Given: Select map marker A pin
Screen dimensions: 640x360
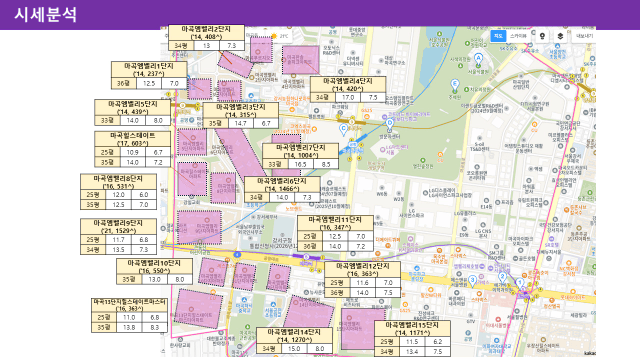Looking at the screenshot, I should (478, 59).
